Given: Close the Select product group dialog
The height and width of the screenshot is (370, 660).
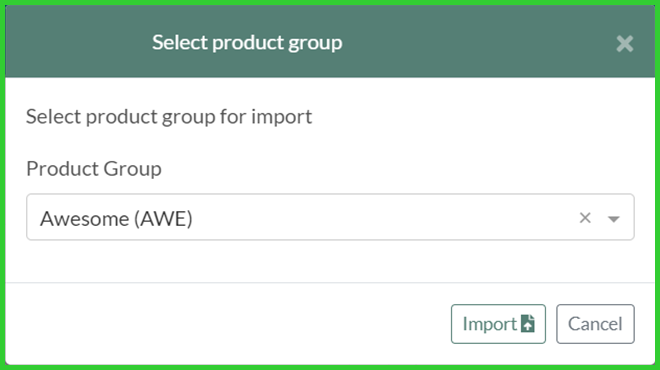Looking at the screenshot, I should pos(625,44).
